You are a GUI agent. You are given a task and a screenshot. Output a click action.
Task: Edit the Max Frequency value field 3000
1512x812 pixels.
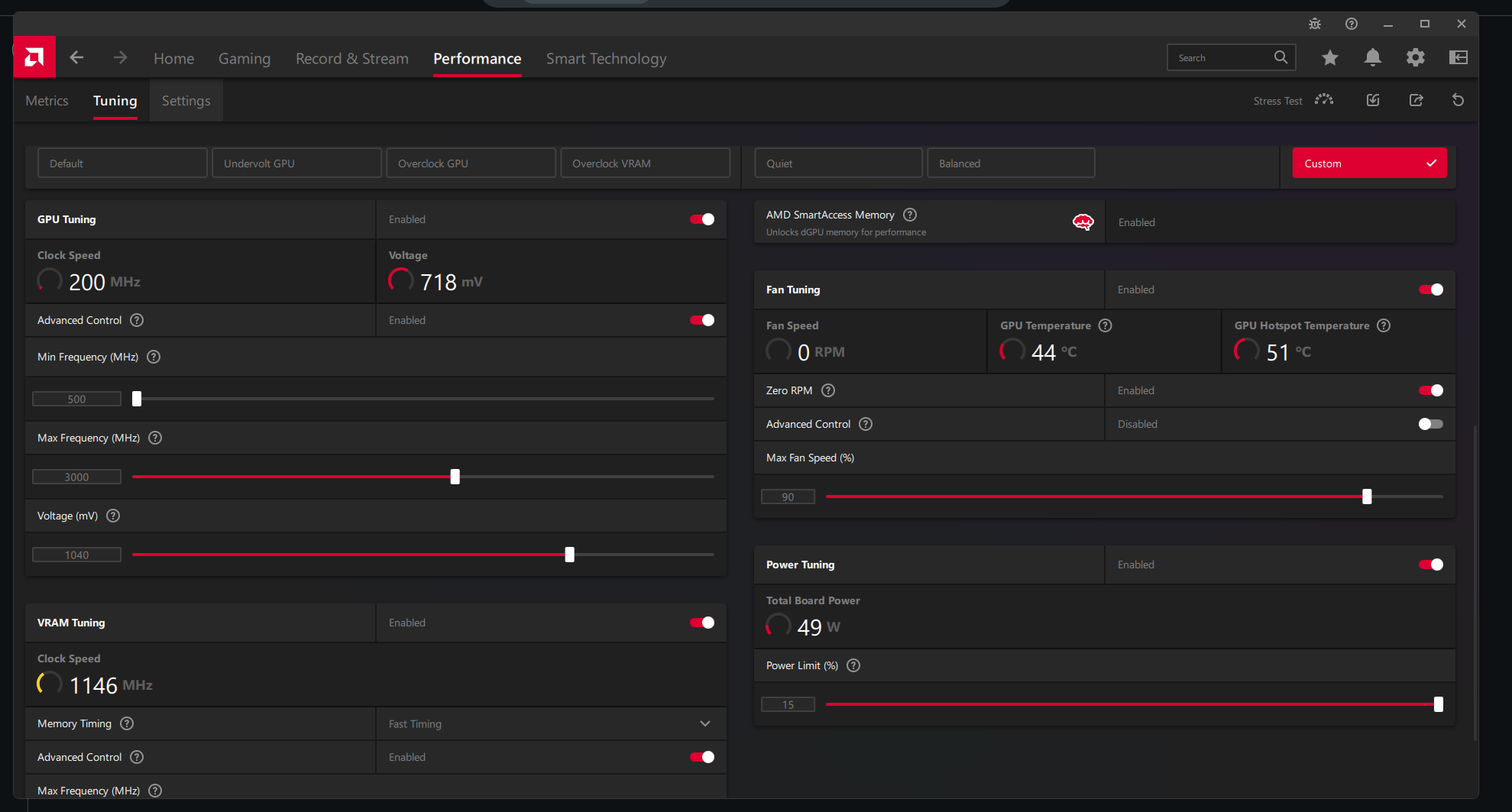[x=76, y=477]
